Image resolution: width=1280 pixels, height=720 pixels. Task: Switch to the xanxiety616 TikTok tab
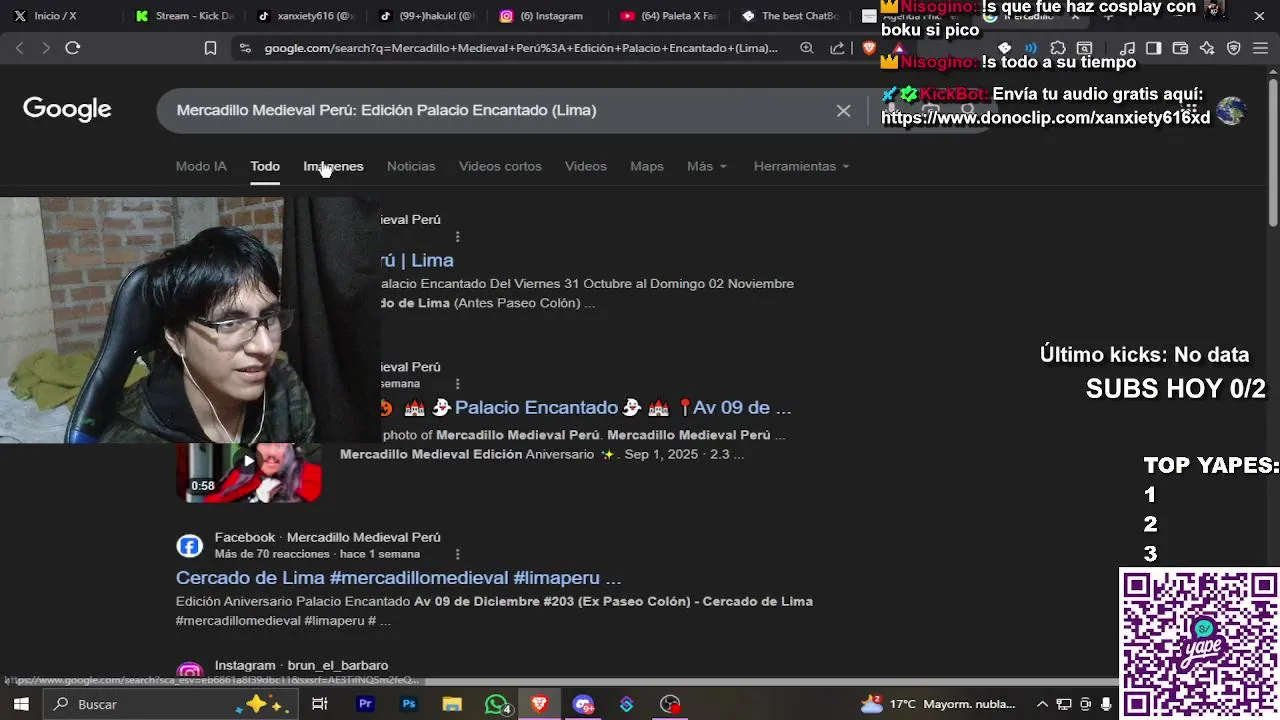click(x=306, y=16)
